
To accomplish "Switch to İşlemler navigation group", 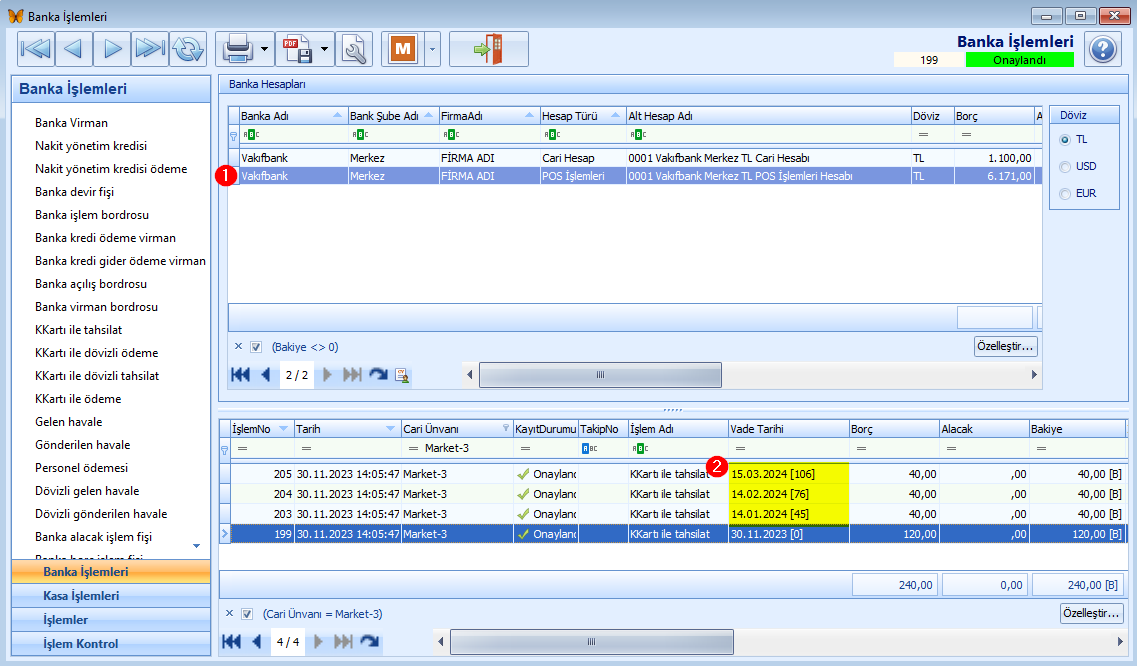I will click(111, 620).
